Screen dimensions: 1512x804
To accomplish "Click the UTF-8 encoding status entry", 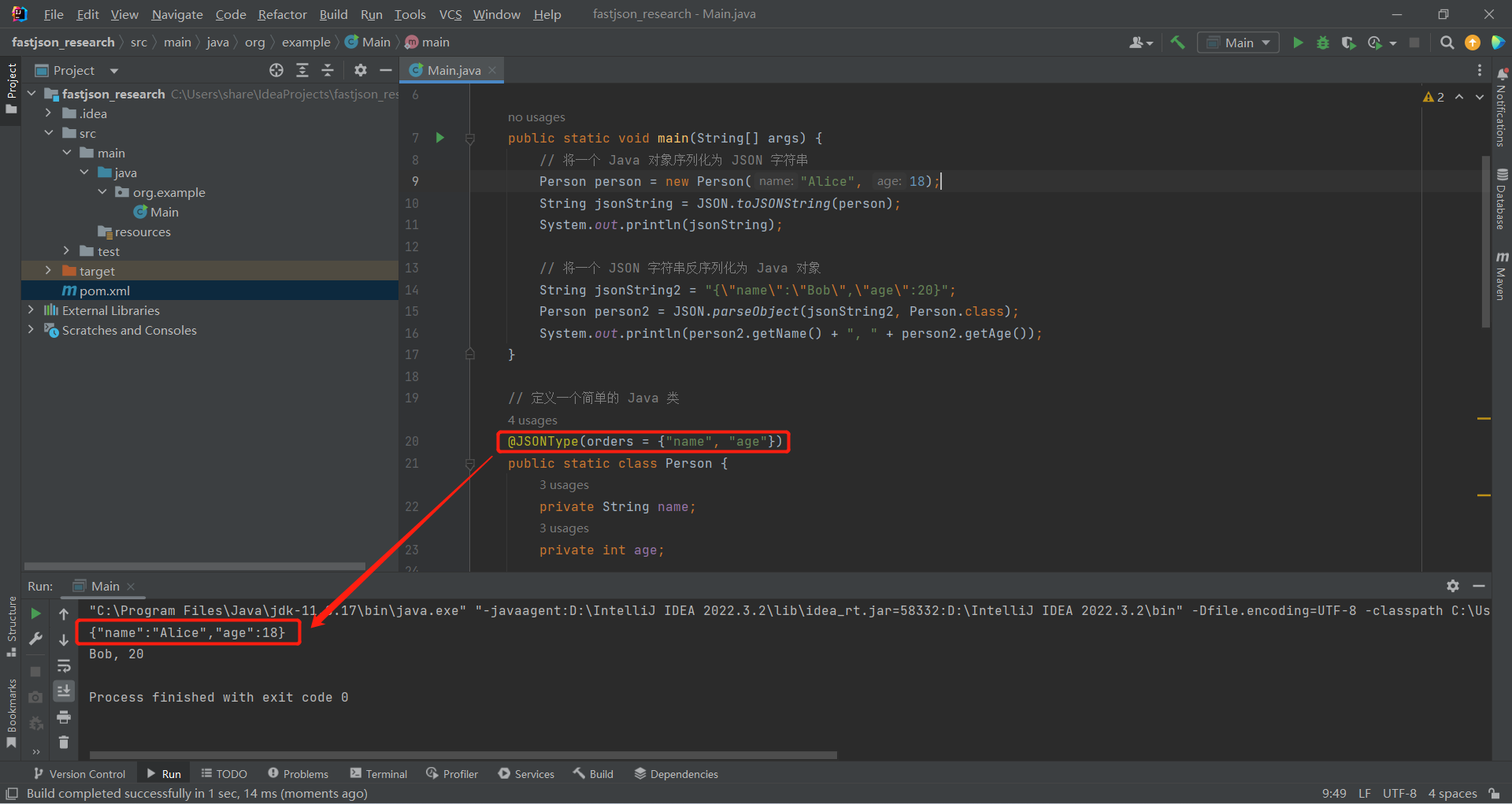I will [1399, 793].
